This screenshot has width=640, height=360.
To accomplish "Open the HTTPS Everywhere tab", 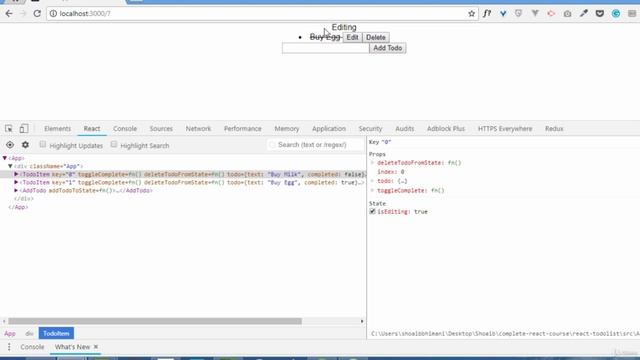I will coord(505,129).
